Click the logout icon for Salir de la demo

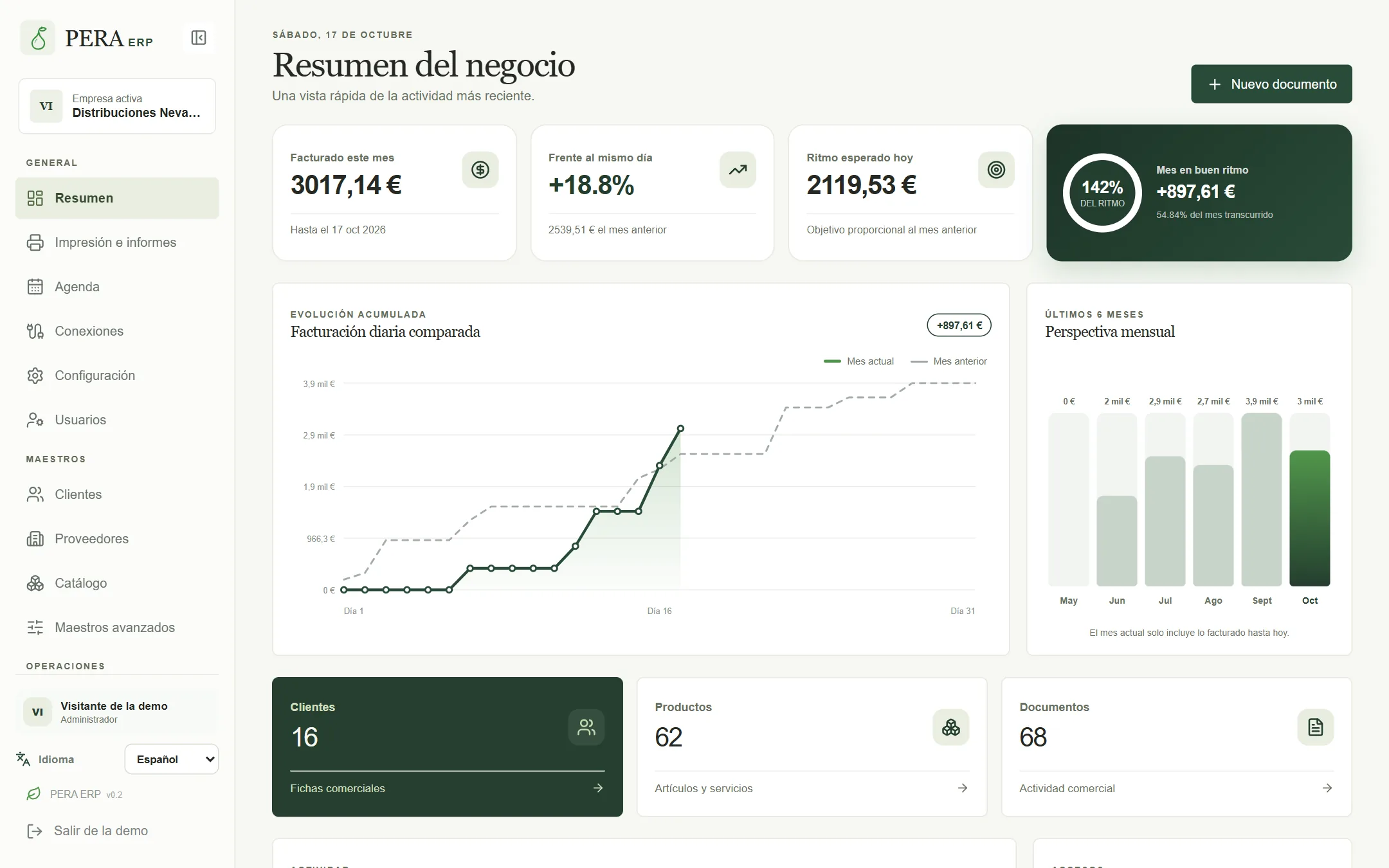(35, 831)
